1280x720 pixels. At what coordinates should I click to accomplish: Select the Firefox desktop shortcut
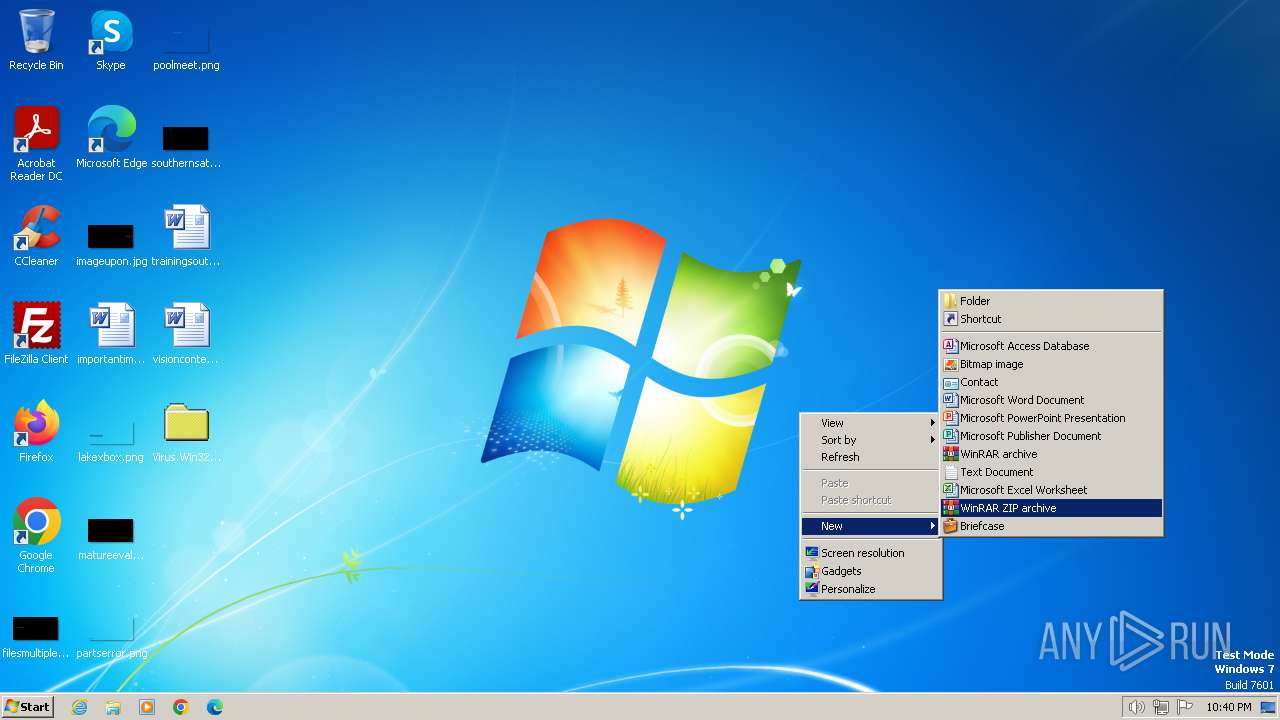(36, 431)
